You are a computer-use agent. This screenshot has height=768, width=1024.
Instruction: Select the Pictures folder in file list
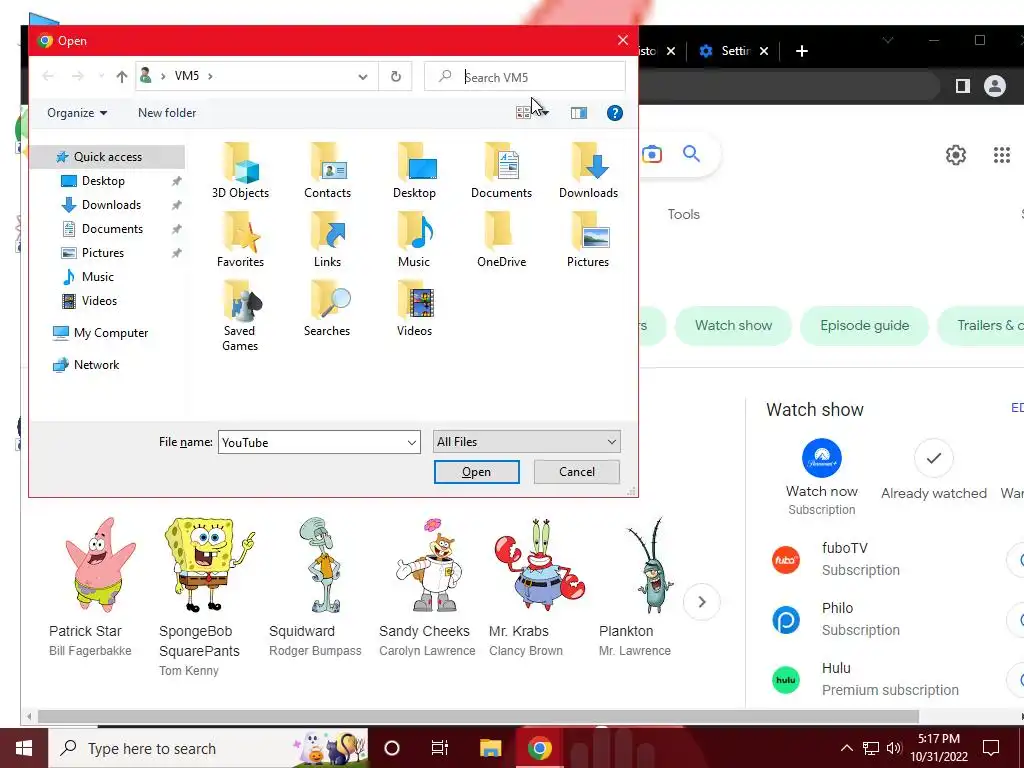[588, 240]
